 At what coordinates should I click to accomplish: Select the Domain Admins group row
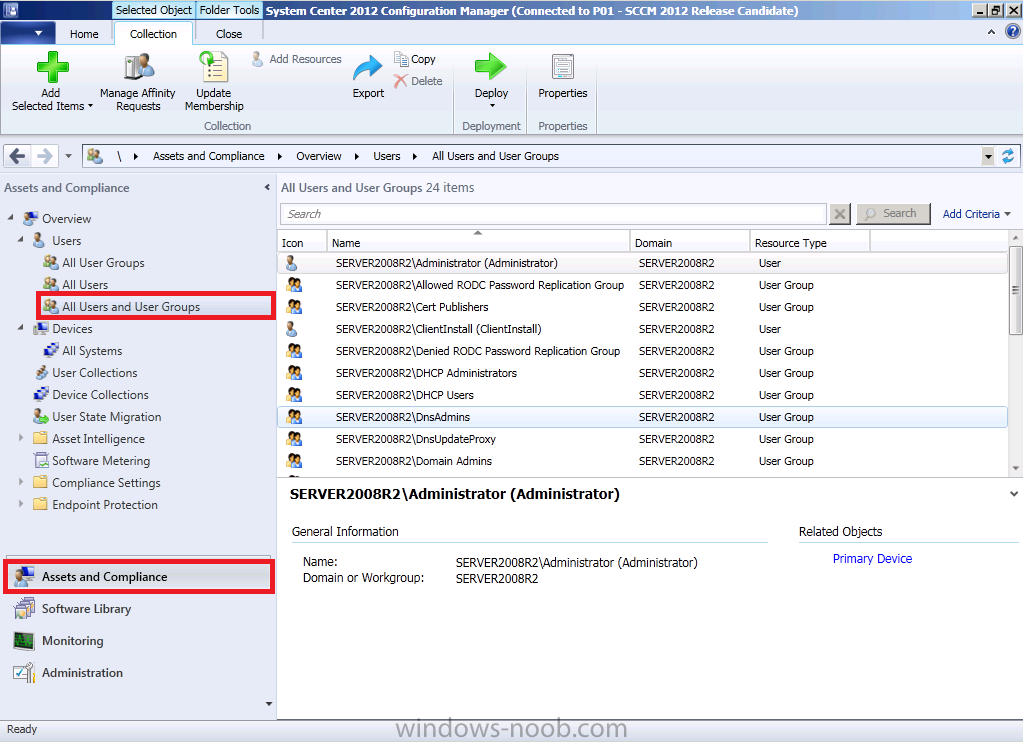(x=643, y=461)
